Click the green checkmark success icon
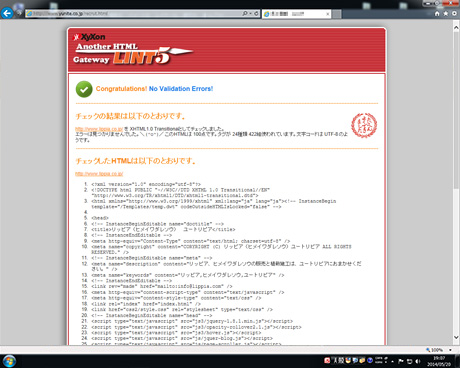The image size is (460, 368). (84, 89)
